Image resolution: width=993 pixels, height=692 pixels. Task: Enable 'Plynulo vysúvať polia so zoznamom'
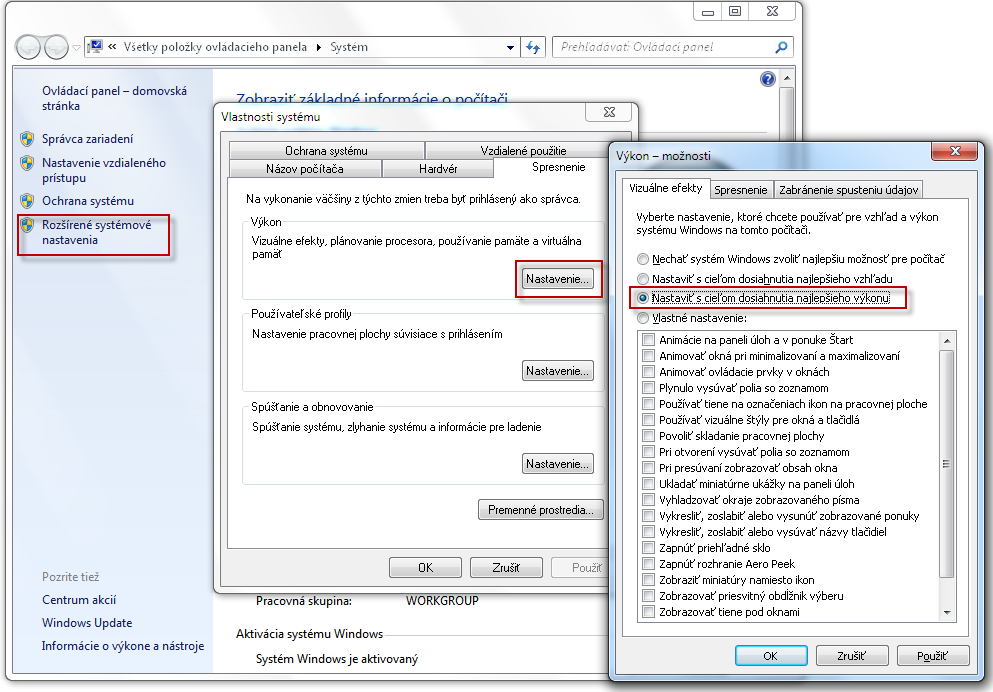(x=648, y=387)
